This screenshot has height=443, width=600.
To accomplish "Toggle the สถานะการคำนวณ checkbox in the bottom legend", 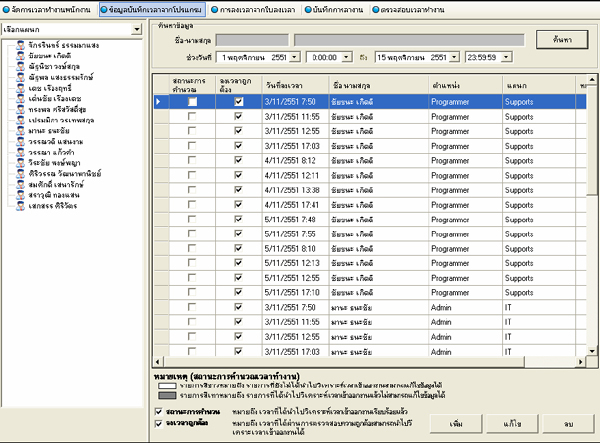I will click(159, 411).
